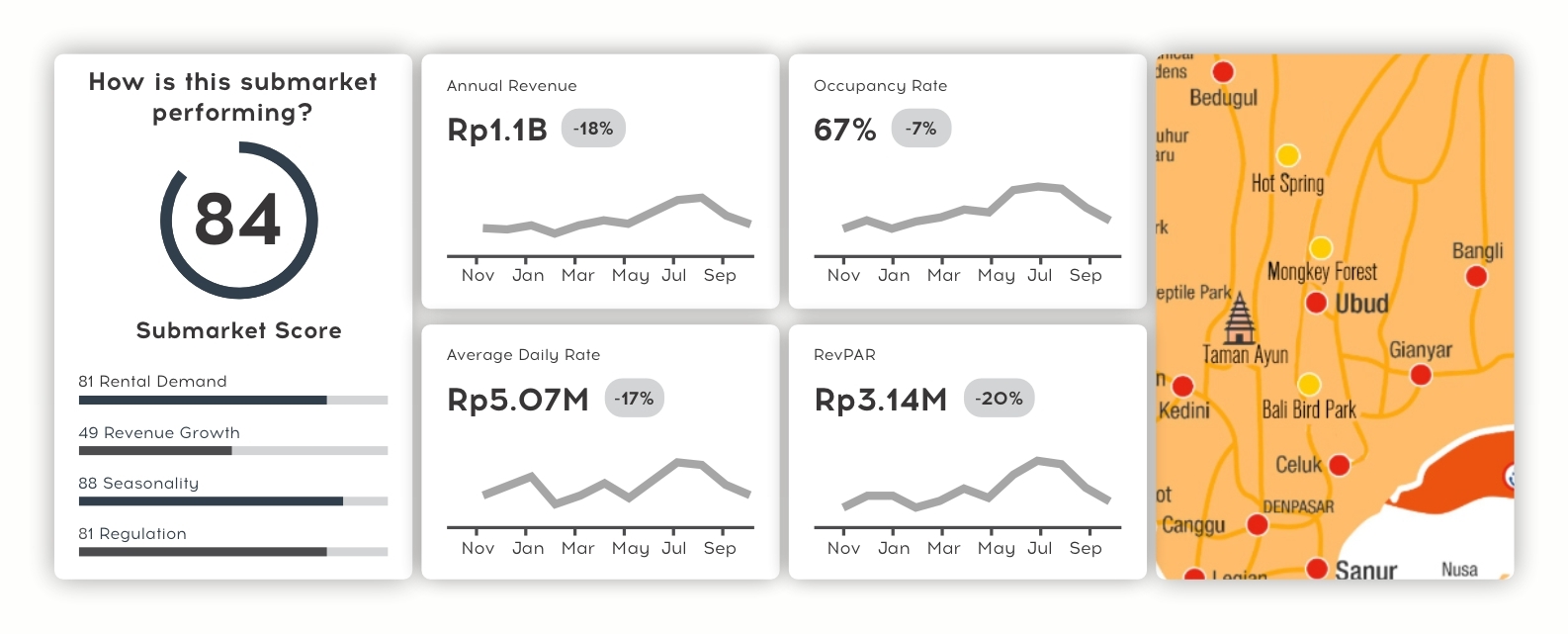Click the yellow Mongkey Forest map marker

1321,247
